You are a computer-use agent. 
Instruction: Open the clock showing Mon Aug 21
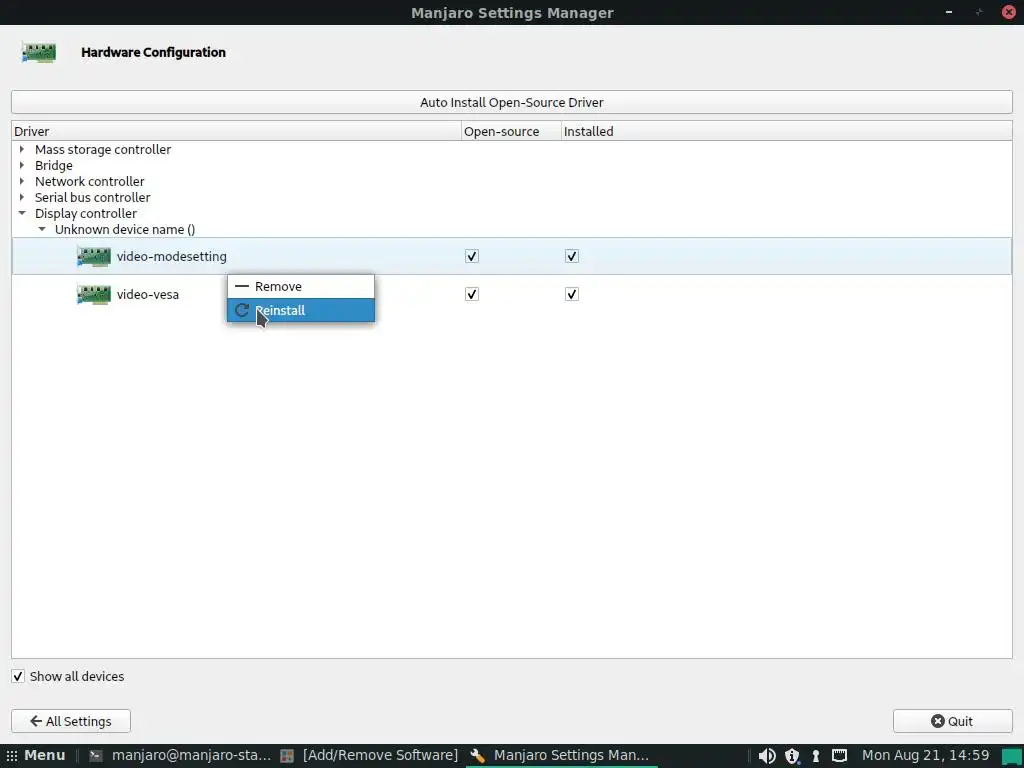point(925,756)
